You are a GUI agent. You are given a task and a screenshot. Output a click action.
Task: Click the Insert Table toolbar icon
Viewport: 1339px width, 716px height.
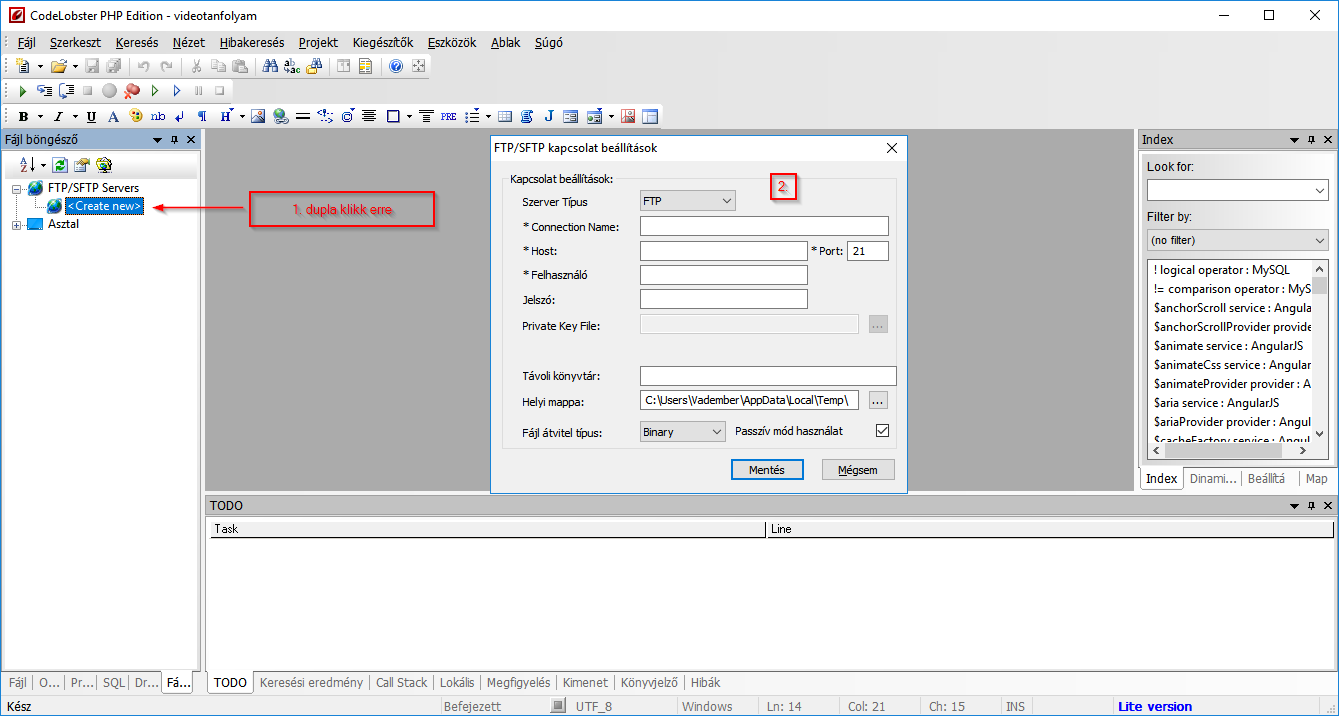pyautogui.click(x=505, y=116)
